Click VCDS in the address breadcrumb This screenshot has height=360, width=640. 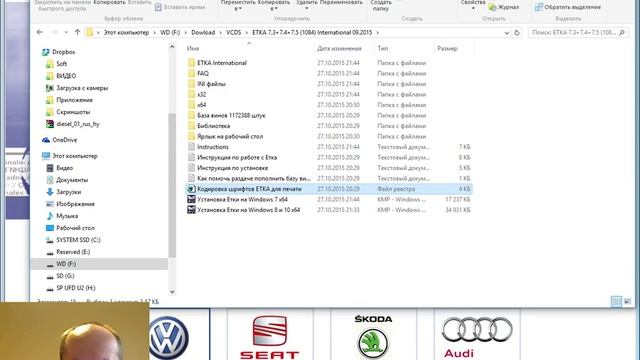(233, 32)
